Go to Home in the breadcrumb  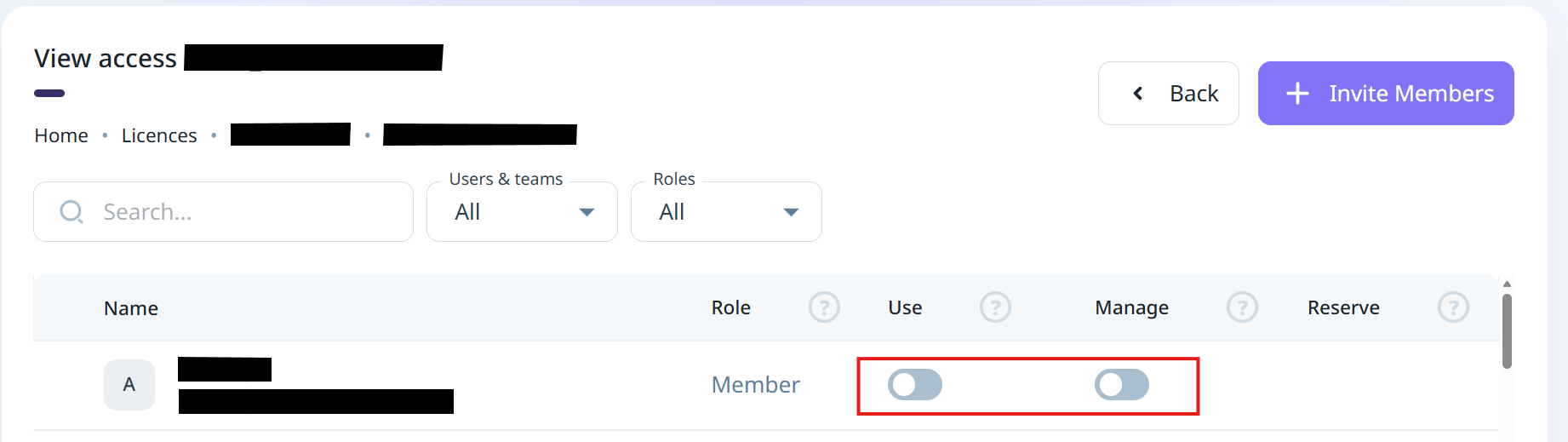click(x=61, y=135)
